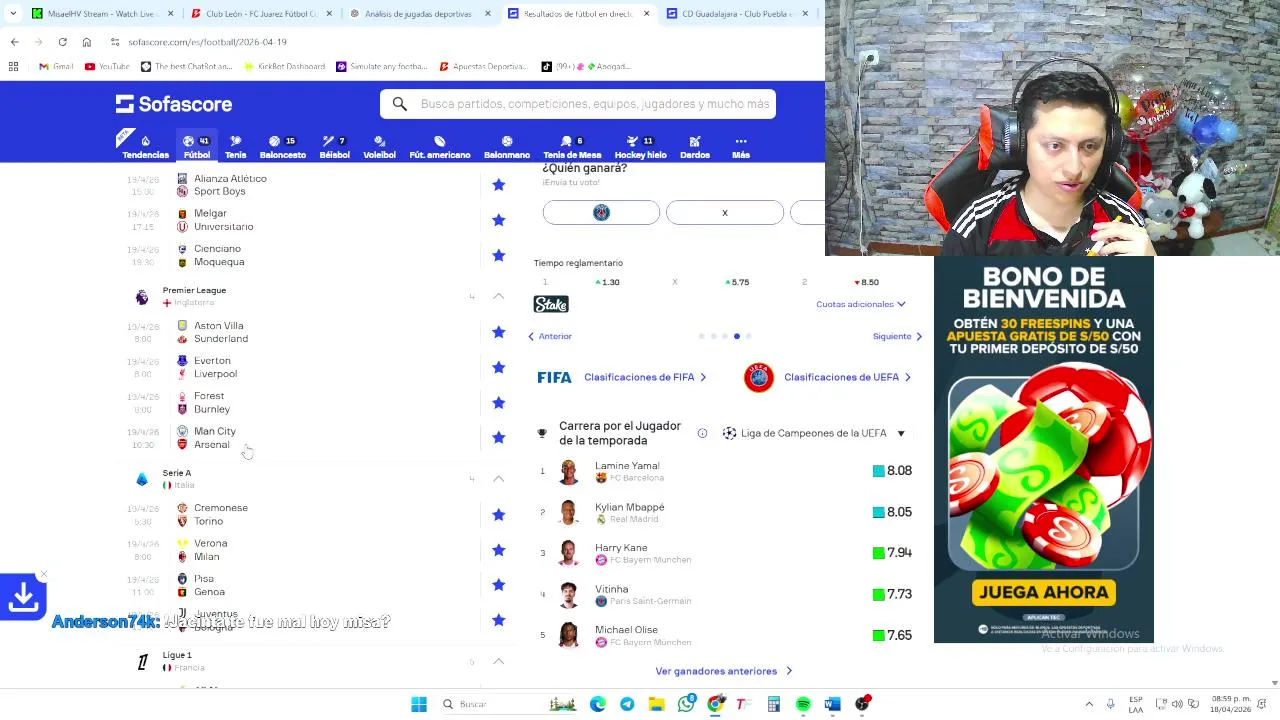The height and width of the screenshot is (720, 1280).
Task: Click the Stake bookmaker logo
Action: (x=551, y=304)
